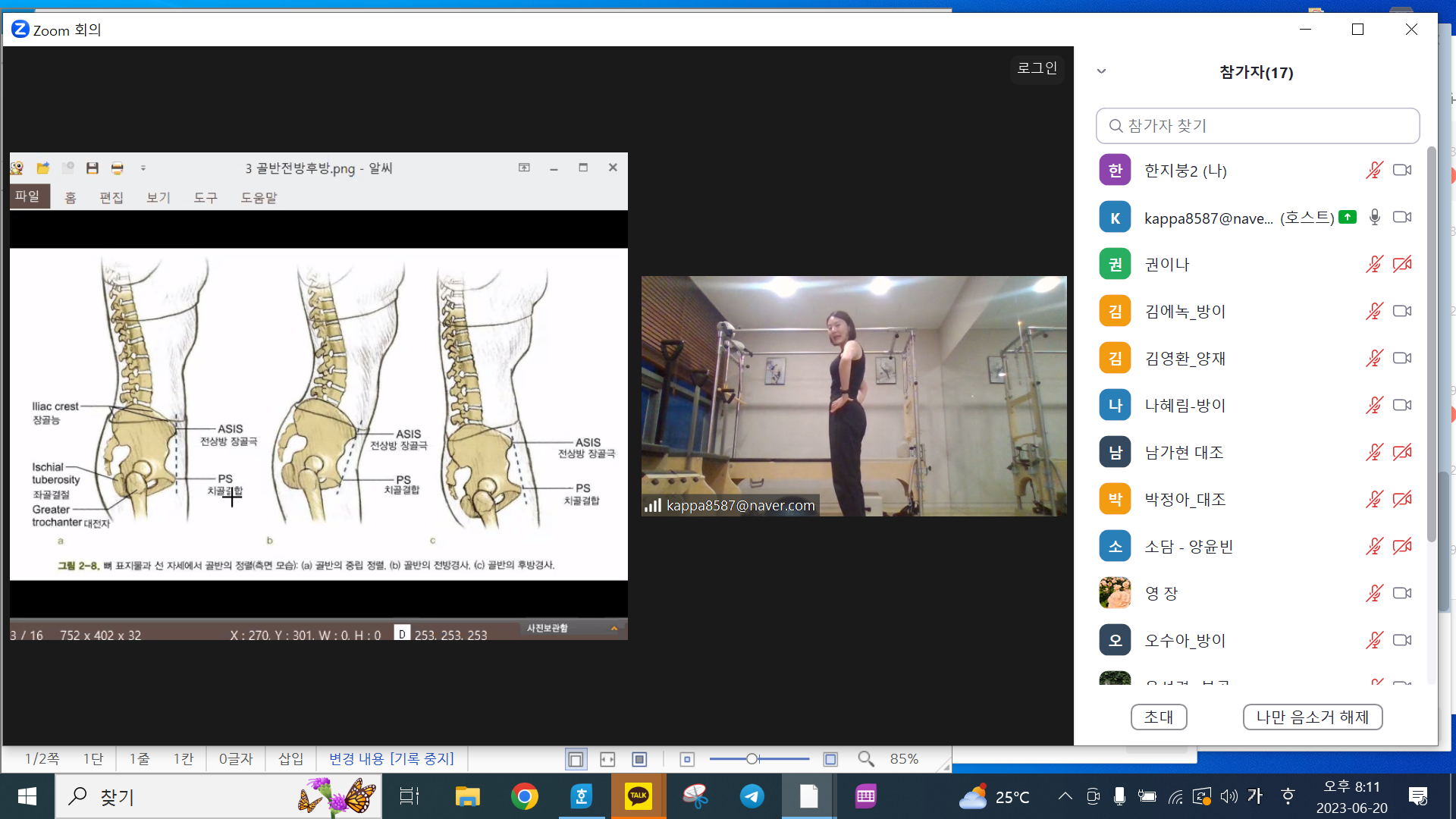1456x819 pixels.
Task: Expand the 사진보관함 panel arrow
Action: 614,628
